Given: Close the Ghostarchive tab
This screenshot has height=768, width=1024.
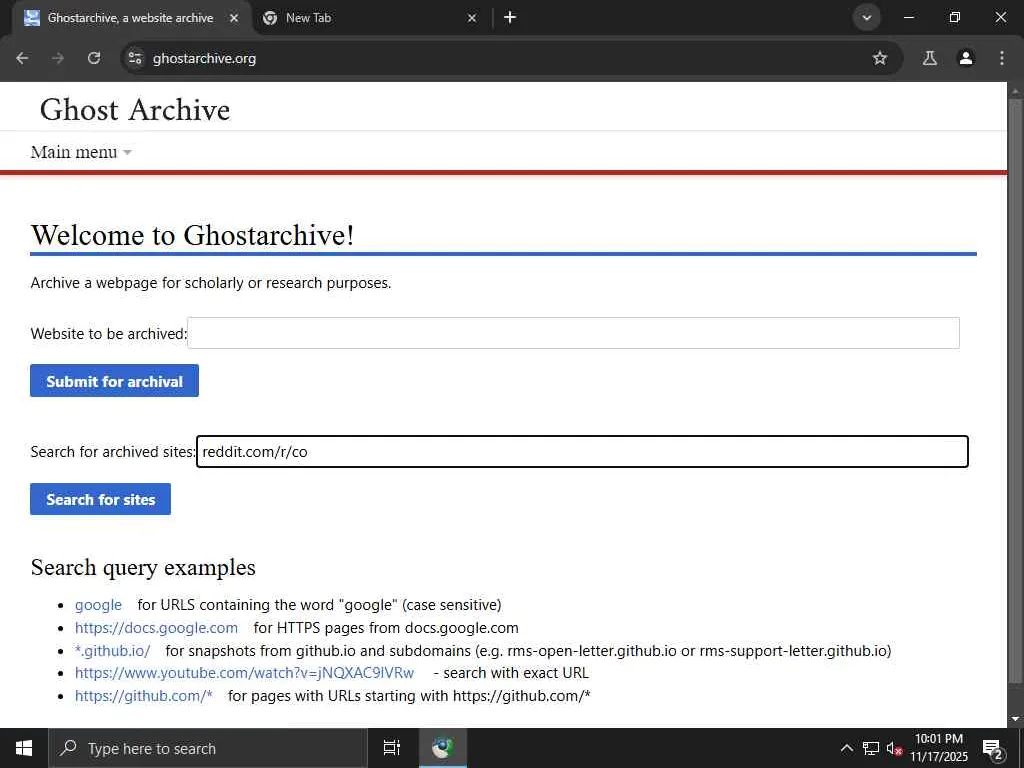Looking at the screenshot, I should pyautogui.click(x=234, y=18).
